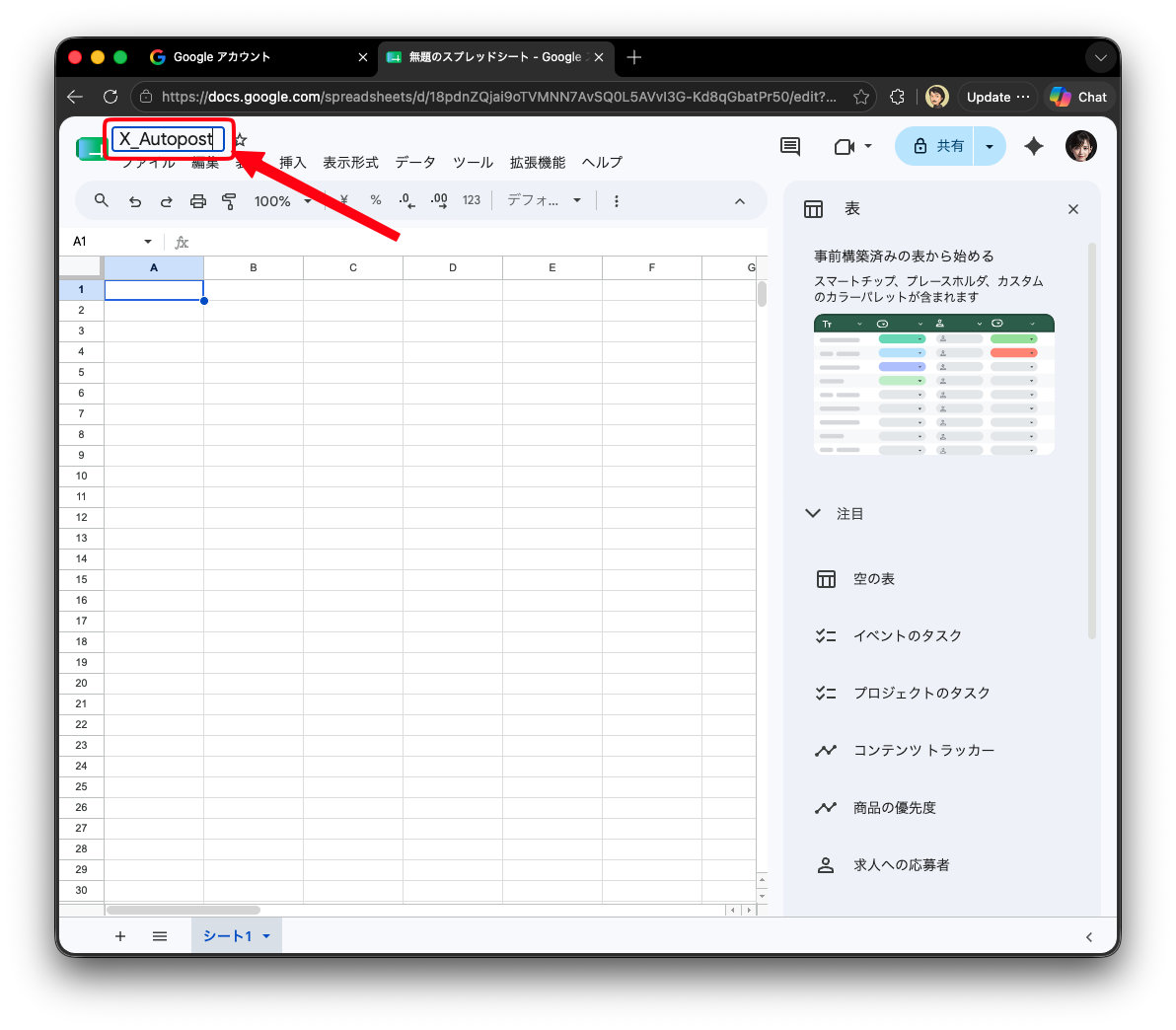Open the 挿入 menu
The width and height of the screenshot is (1176, 1030).
(x=292, y=162)
